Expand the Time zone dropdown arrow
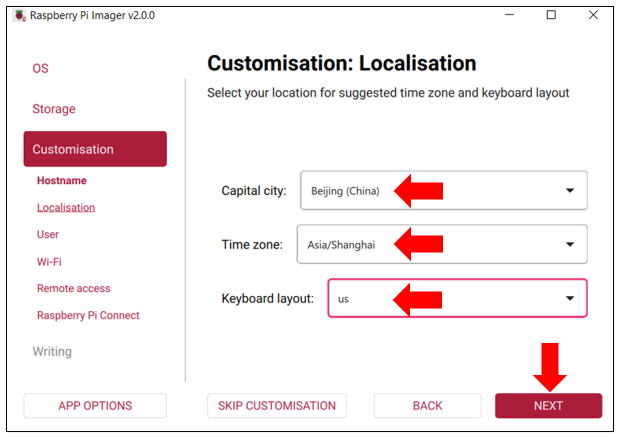This screenshot has height=437, width=618. tap(570, 245)
